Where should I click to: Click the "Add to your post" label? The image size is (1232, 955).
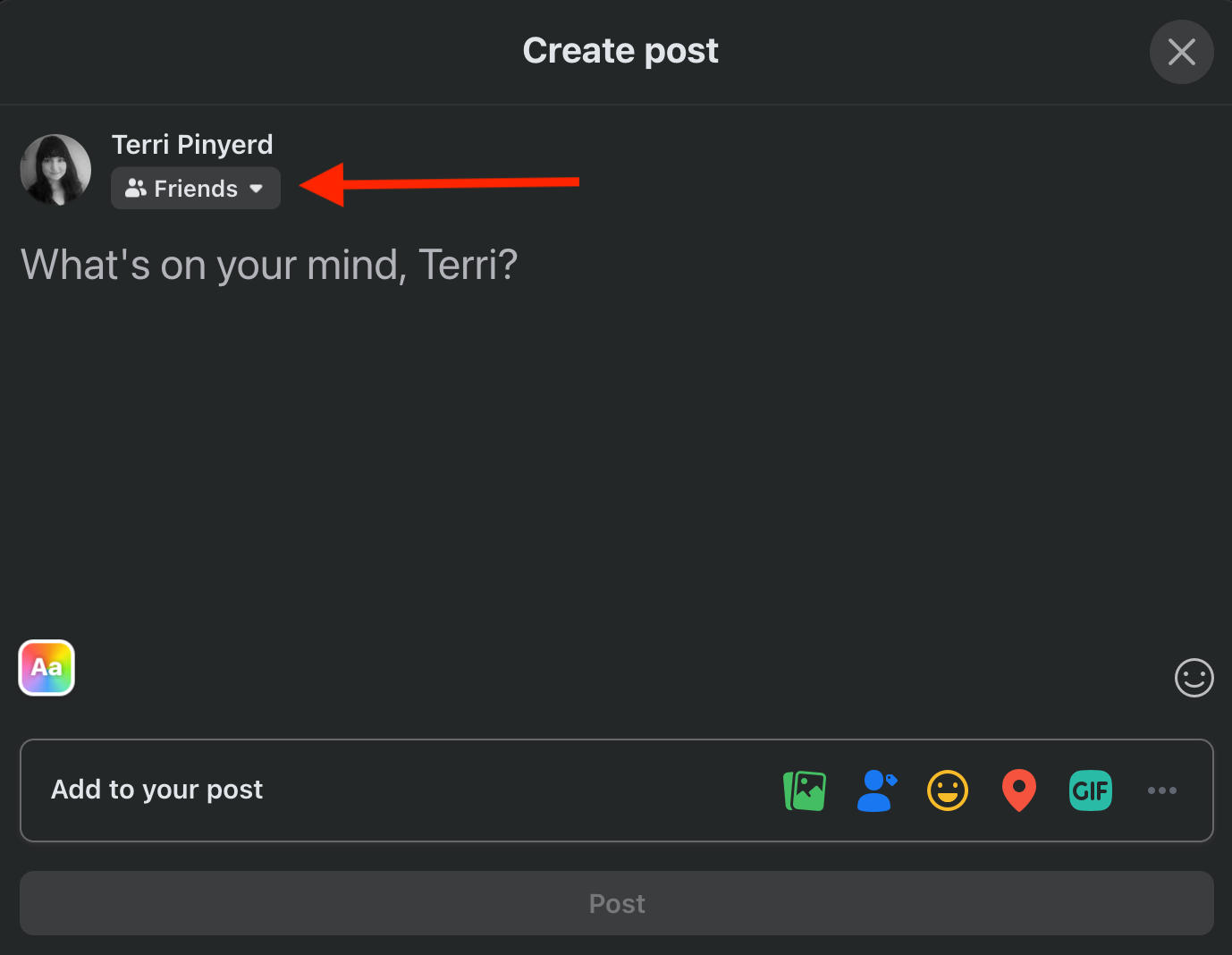pos(157,790)
